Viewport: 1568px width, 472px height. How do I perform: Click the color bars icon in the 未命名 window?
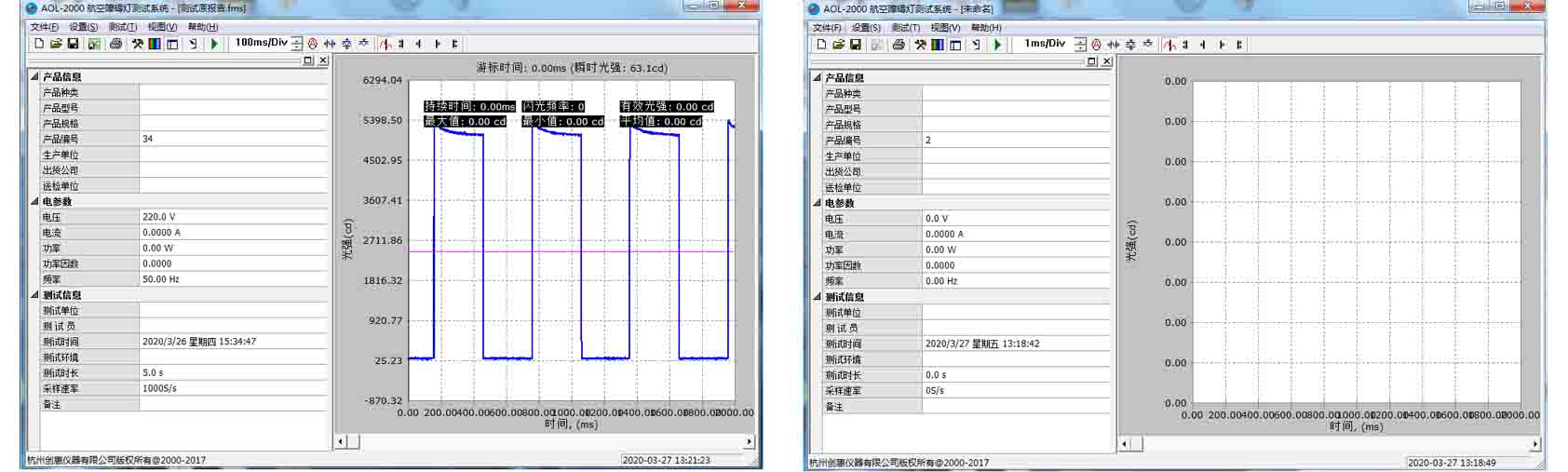[x=938, y=45]
